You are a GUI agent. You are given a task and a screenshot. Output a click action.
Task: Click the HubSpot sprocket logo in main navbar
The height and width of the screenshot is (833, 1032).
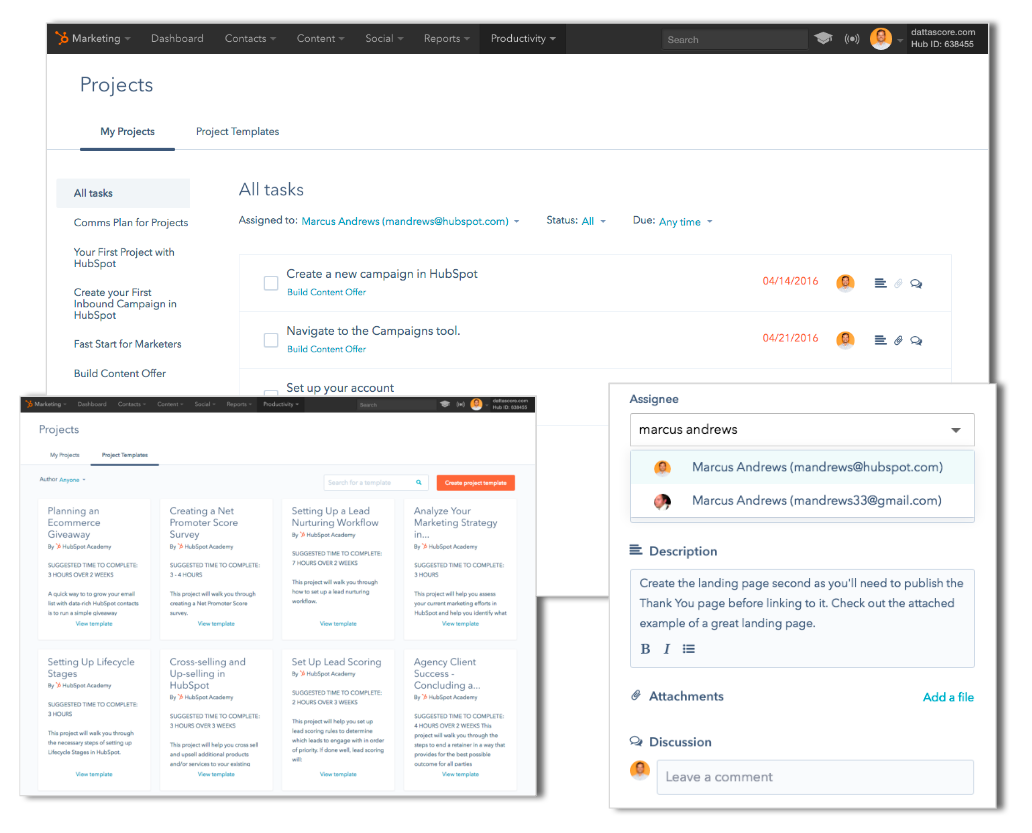[62, 38]
